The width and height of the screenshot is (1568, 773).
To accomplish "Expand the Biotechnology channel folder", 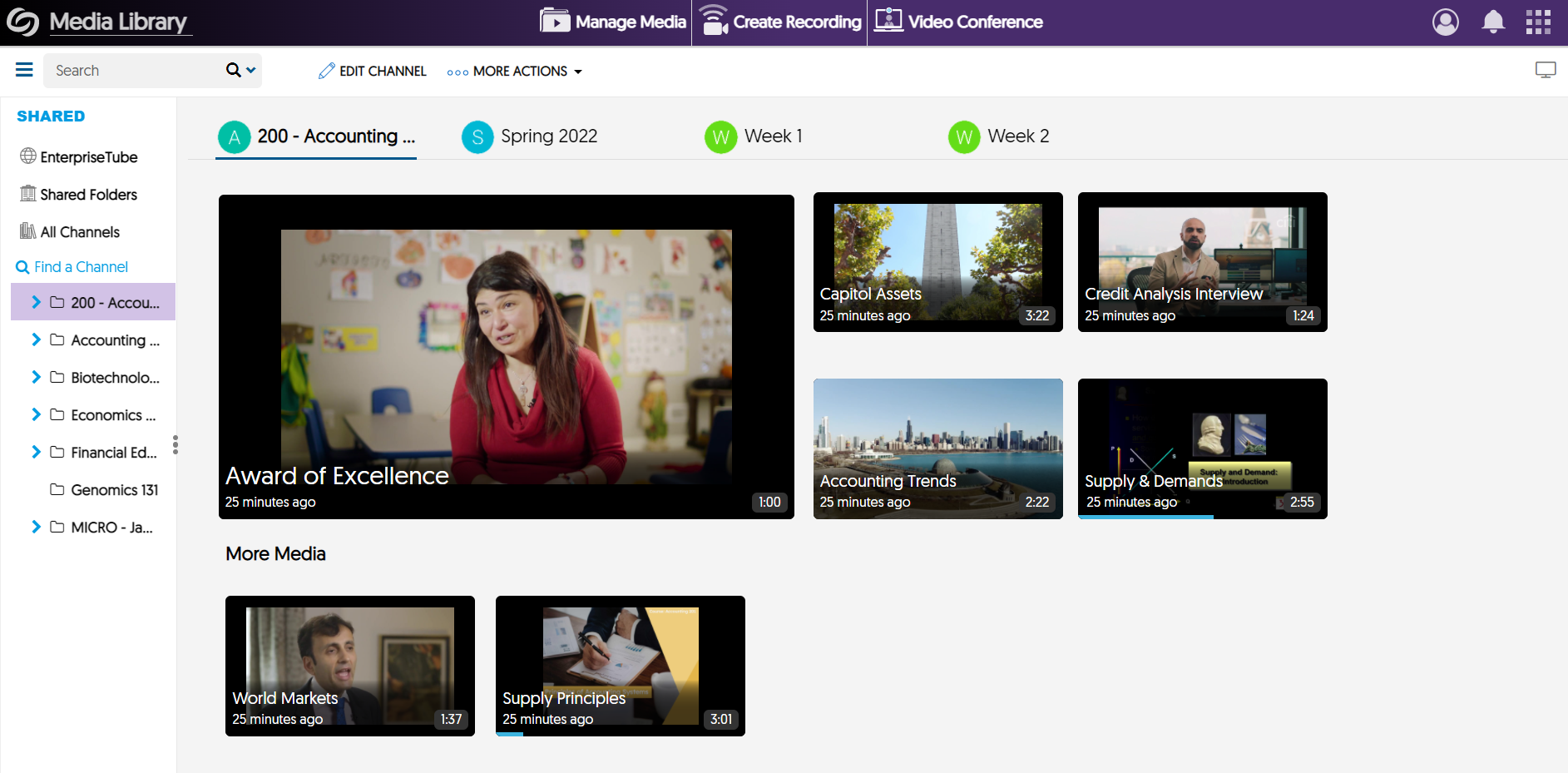I will click(36, 377).
